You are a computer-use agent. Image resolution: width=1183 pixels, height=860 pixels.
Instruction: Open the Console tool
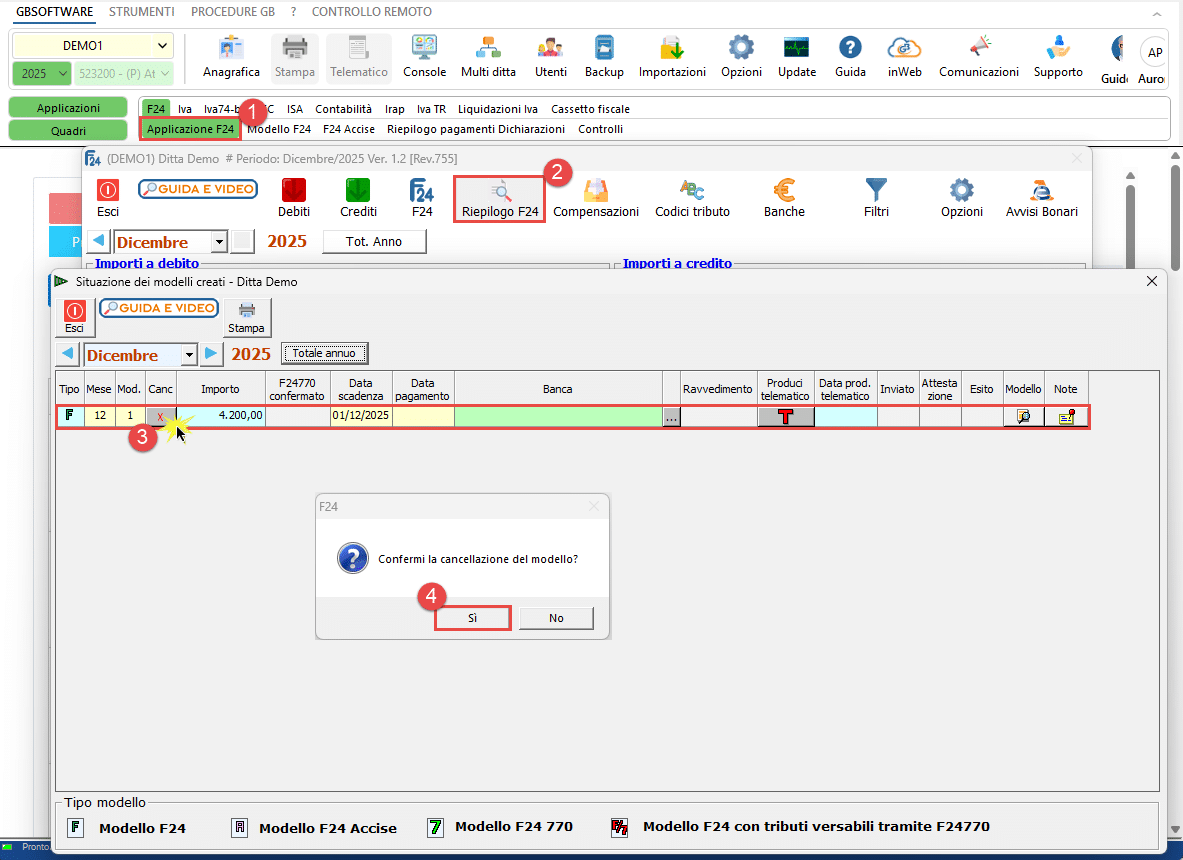coord(424,56)
